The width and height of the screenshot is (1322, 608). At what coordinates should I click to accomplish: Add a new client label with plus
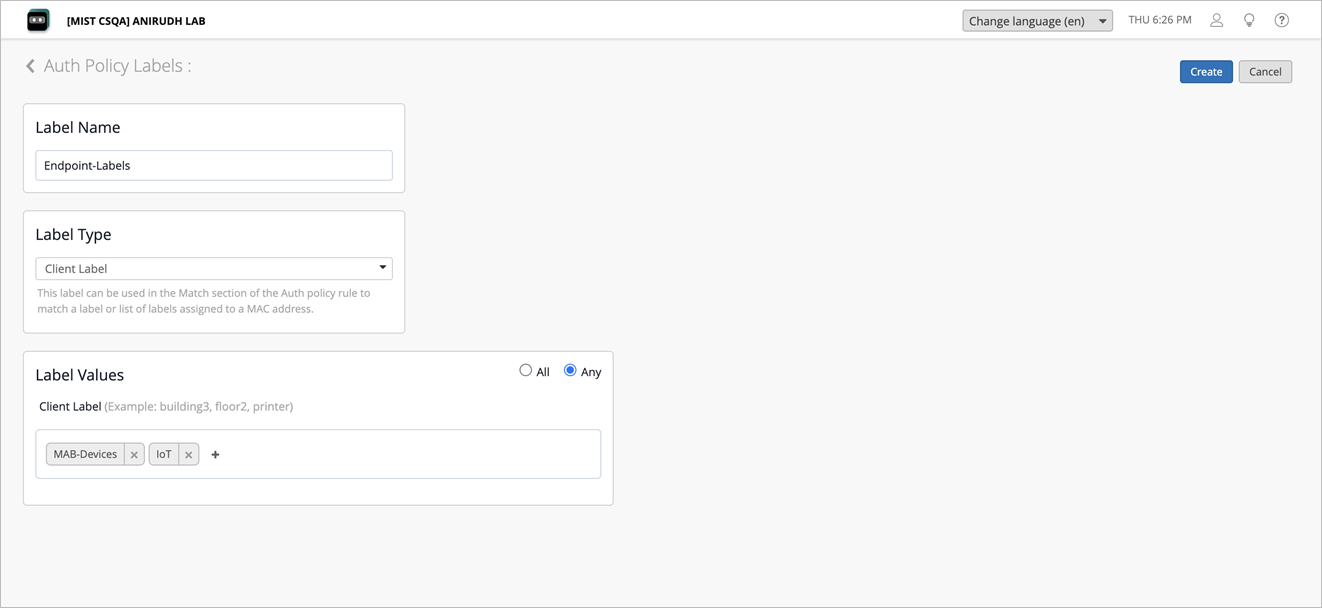(x=215, y=454)
